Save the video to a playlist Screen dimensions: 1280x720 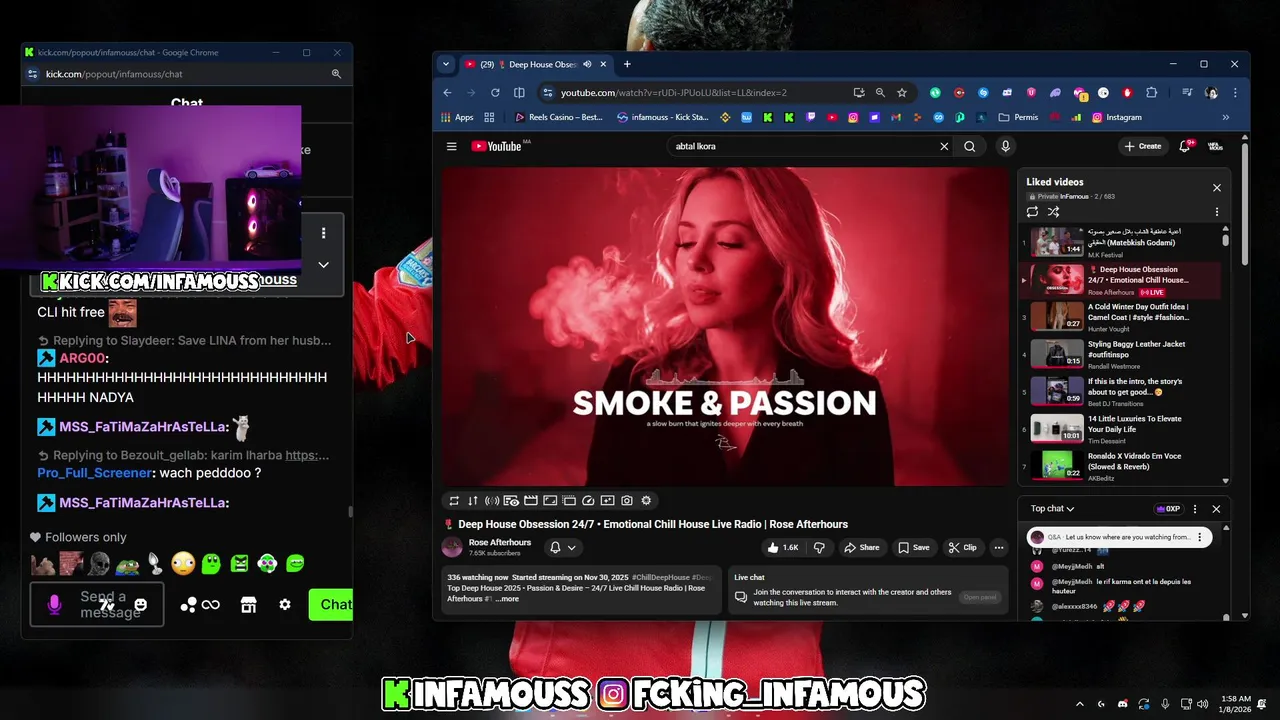[x=913, y=547]
